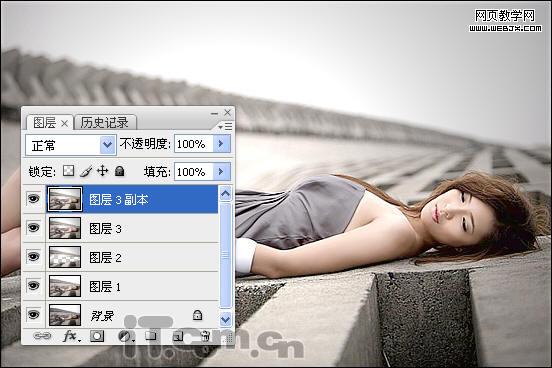Click the 填充 100% value field

[194, 171]
